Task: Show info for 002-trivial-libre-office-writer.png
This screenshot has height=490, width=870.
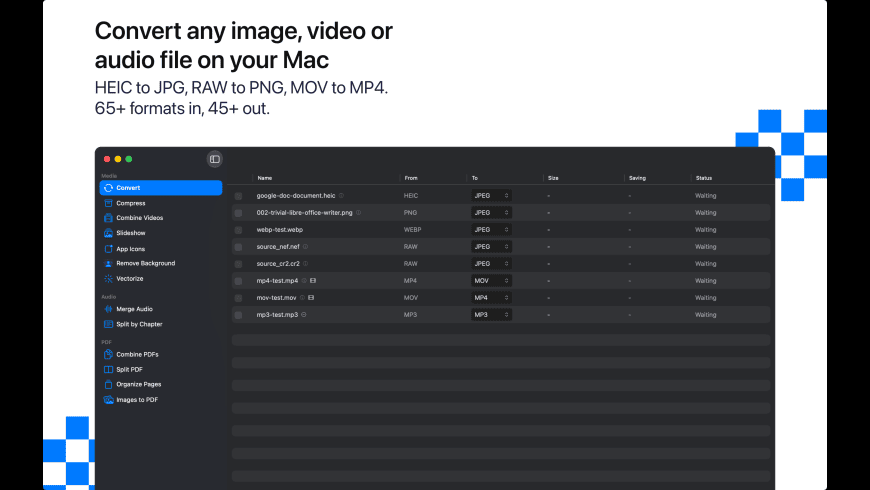Action: (x=358, y=213)
